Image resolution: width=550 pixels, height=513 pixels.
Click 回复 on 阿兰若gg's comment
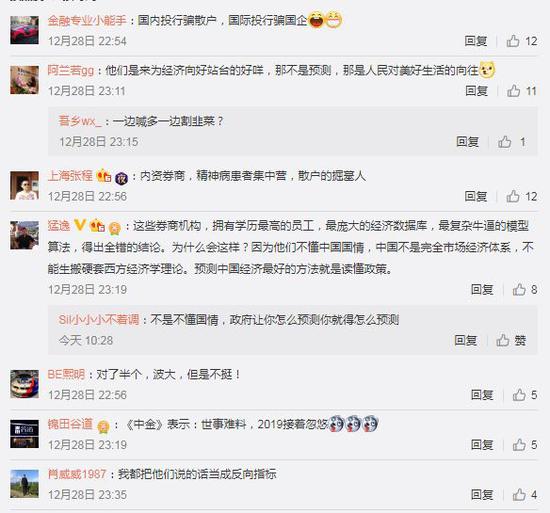(477, 92)
